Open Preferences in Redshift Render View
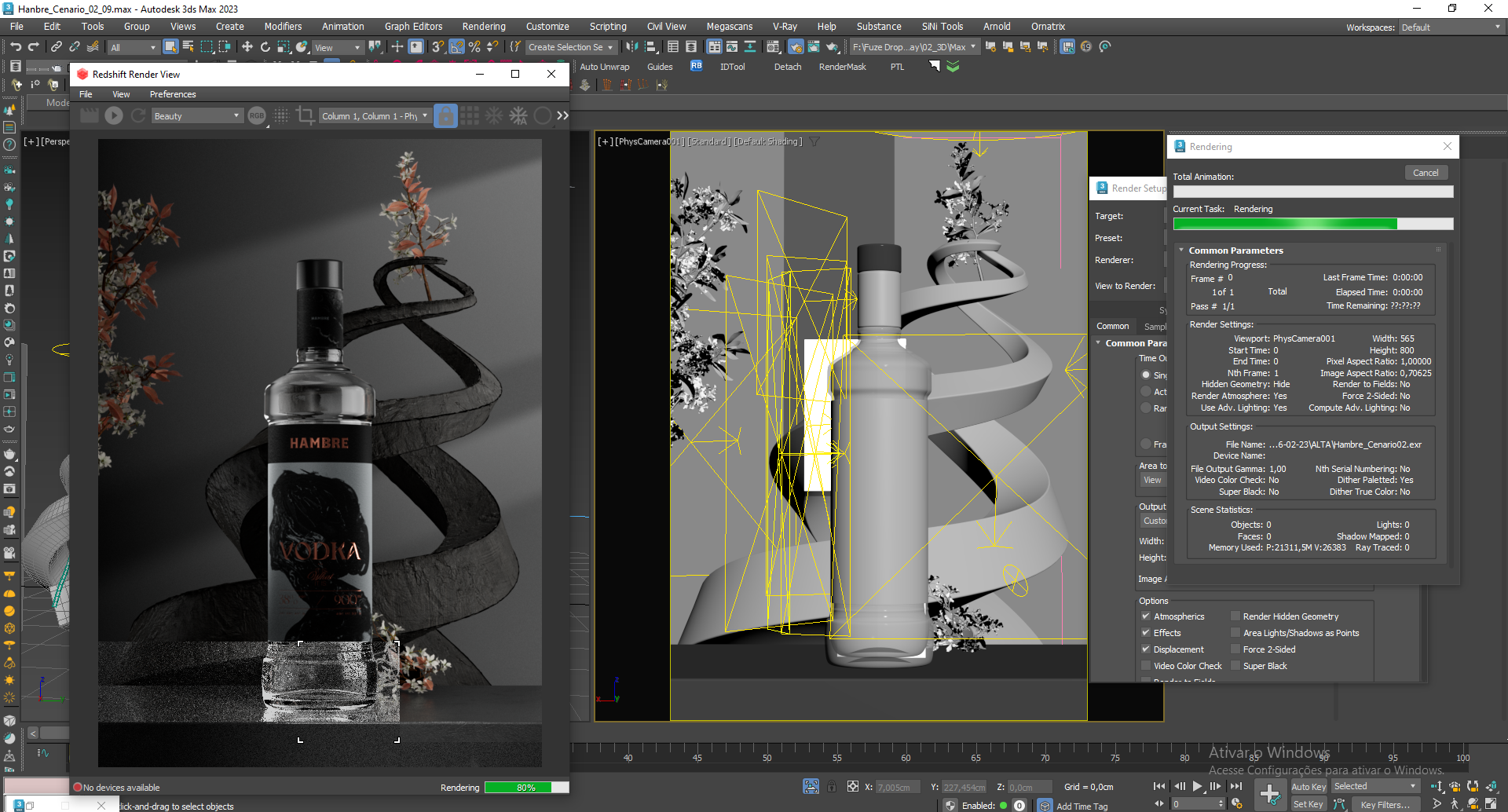The height and width of the screenshot is (812, 1508). 173,94
